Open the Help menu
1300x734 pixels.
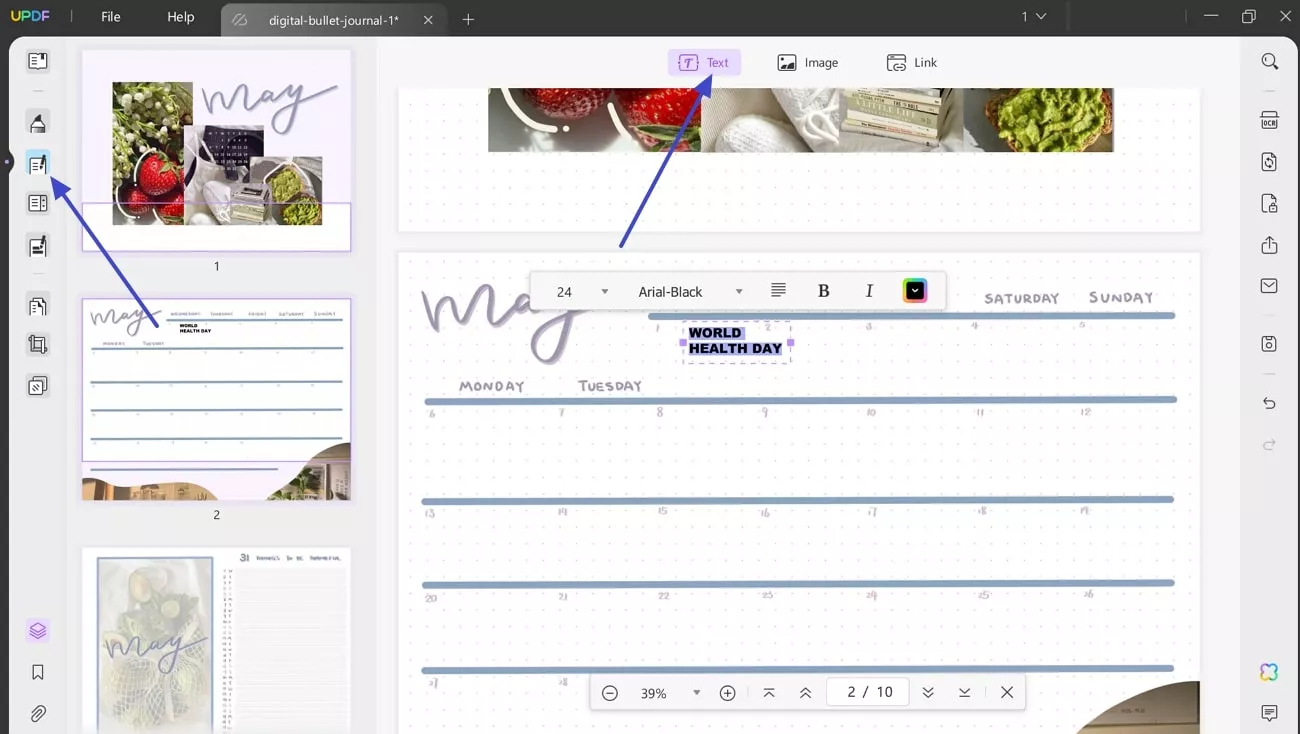point(180,16)
